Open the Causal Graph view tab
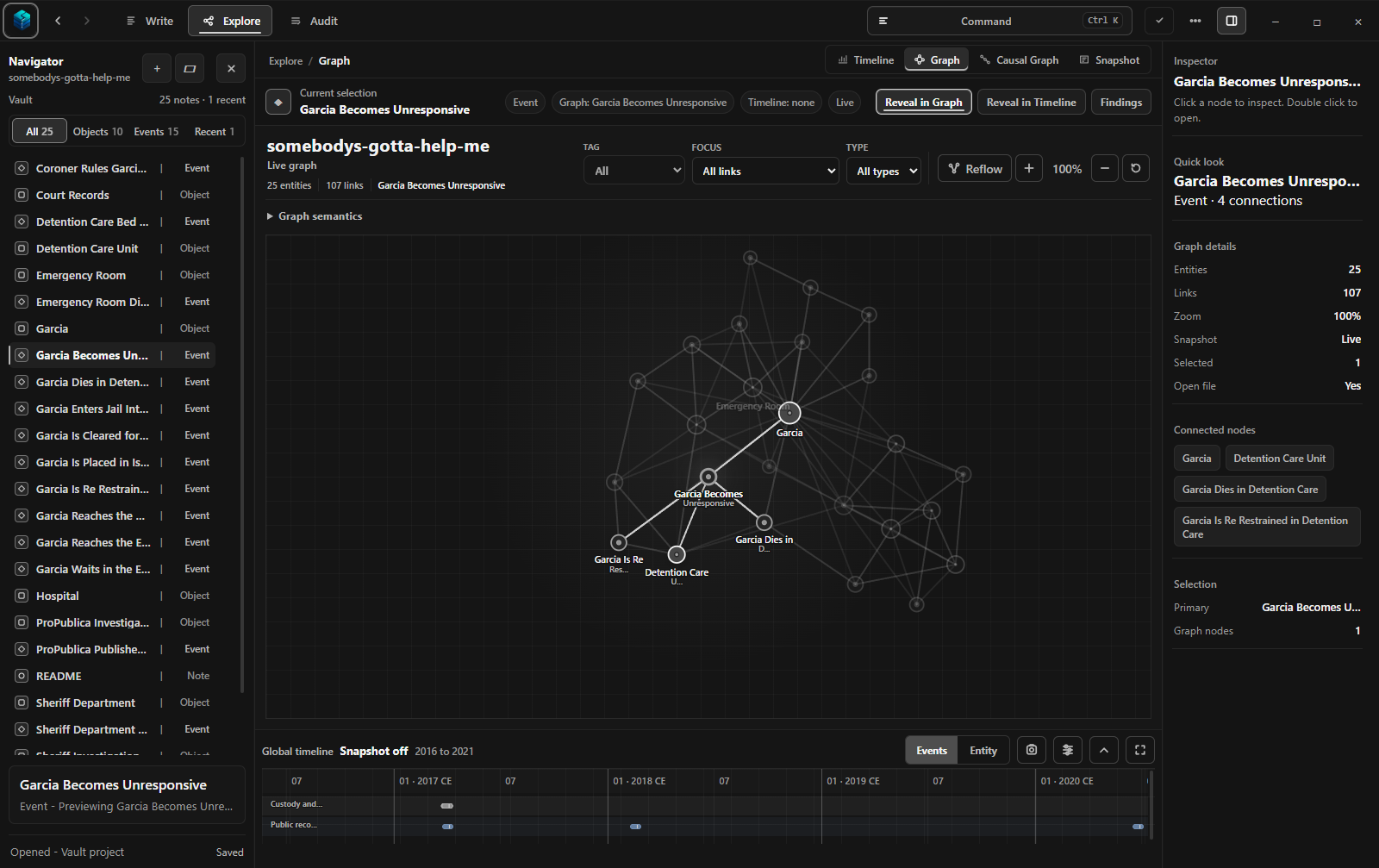Screen dimensions: 1379x868 pos(1019,60)
